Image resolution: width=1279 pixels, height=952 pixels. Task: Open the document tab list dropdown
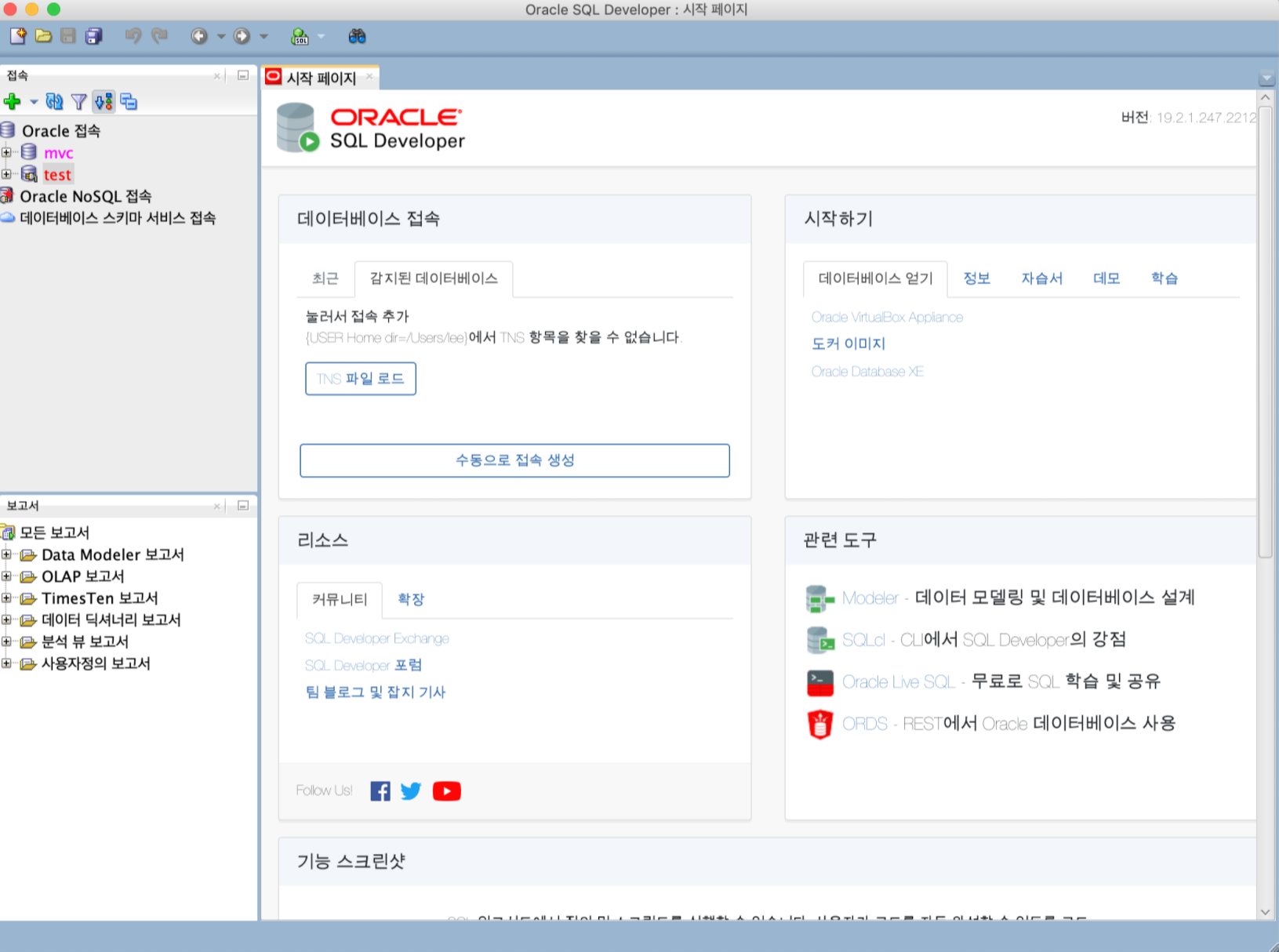[1266, 78]
